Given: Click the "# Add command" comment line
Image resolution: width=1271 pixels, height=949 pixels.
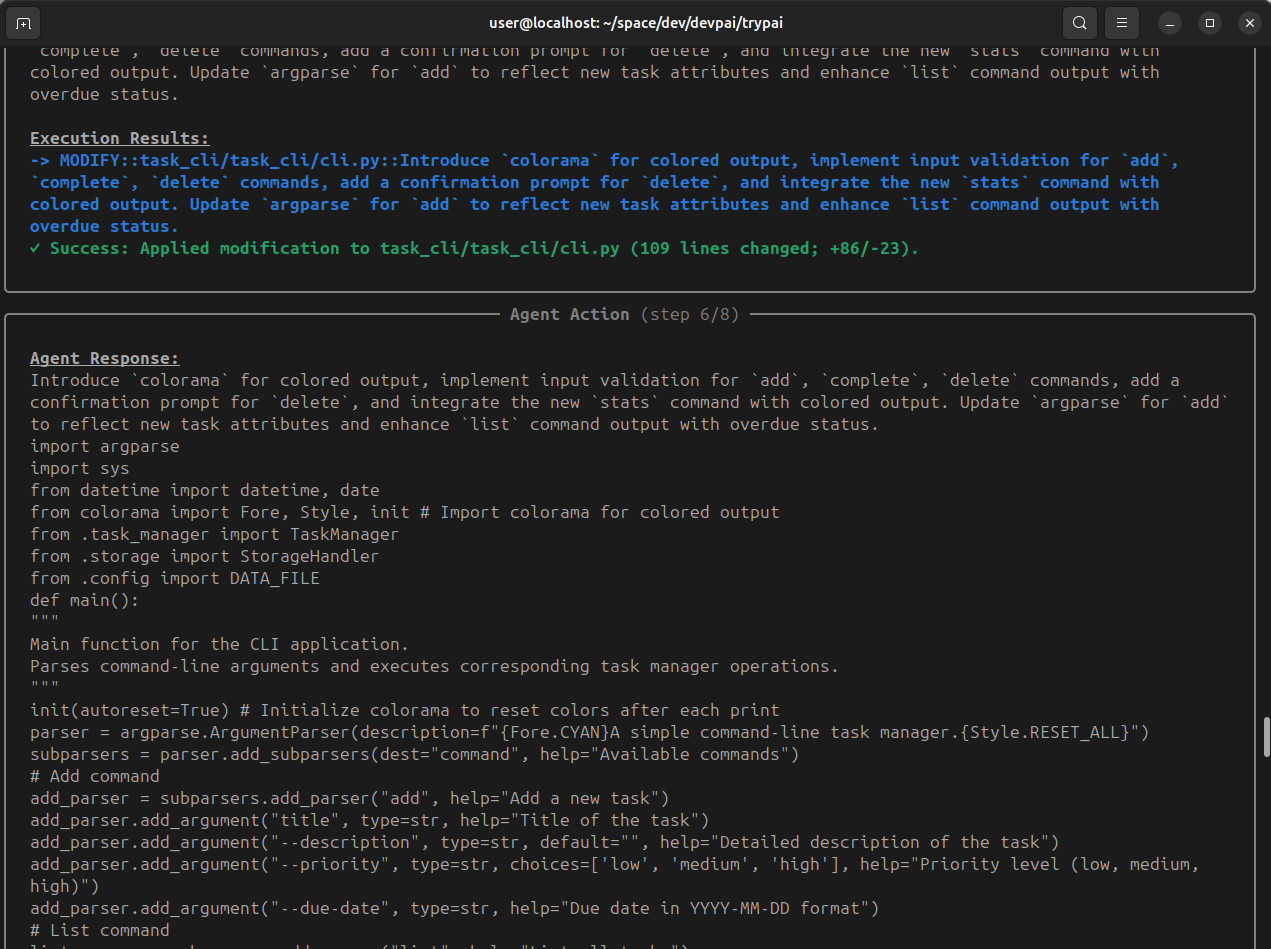Looking at the screenshot, I should coord(94,776).
